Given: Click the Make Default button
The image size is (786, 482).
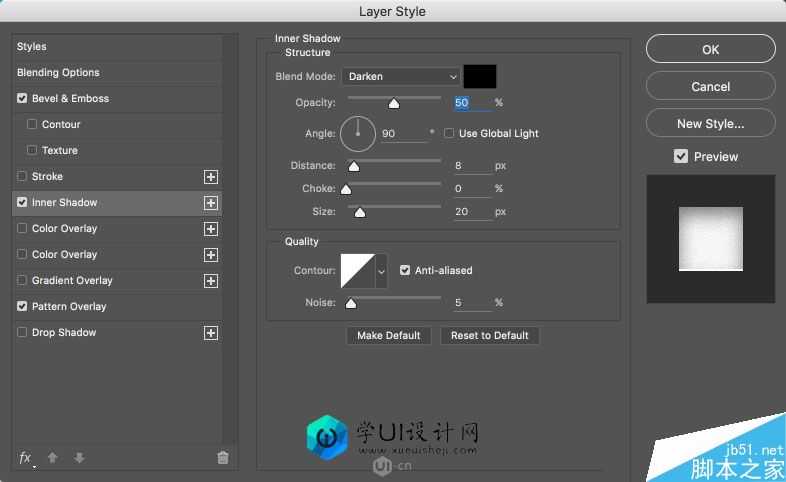Looking at the screenshot, I should pyautogui.click(x=388, y=336).
